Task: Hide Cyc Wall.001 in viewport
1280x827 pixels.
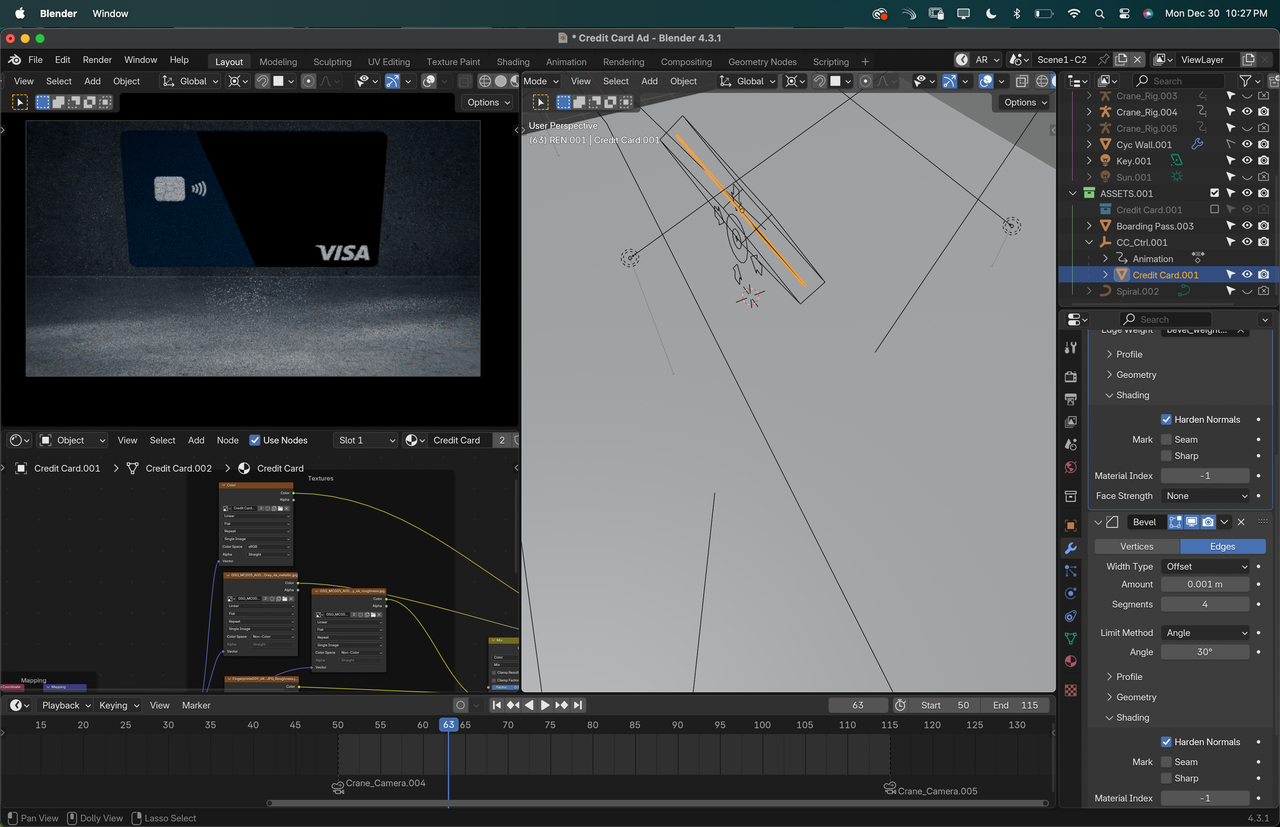Action: pyautogui.click(x=1247, y=145)
